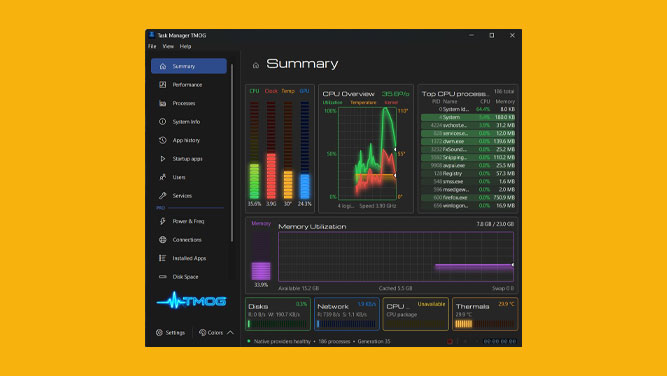
Task: Click the home icon beside Summary heading
Action: pos(256,65)
